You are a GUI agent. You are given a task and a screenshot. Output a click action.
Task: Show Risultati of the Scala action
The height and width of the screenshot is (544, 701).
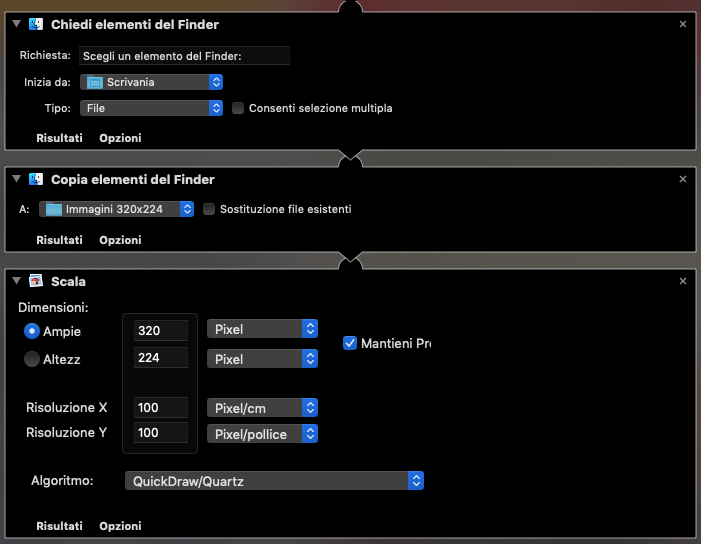point(59,525)
